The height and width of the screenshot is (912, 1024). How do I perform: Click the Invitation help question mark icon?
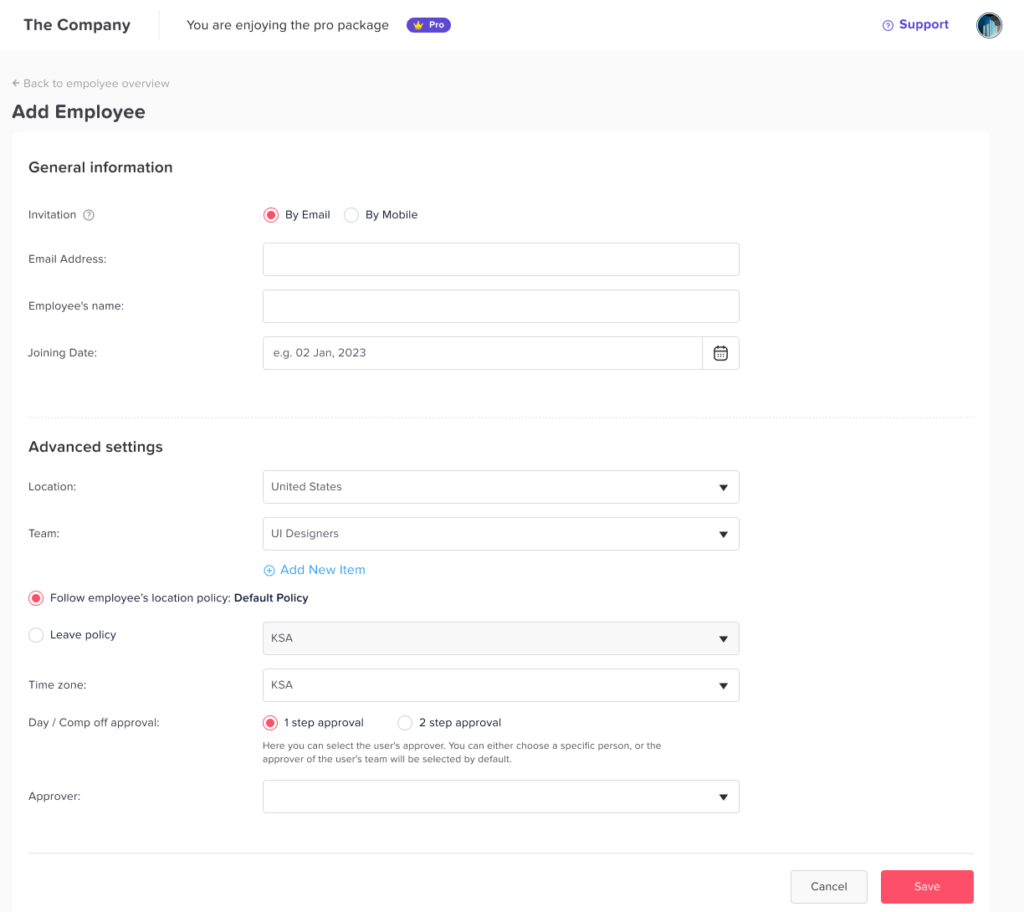(x=89, y=215)
